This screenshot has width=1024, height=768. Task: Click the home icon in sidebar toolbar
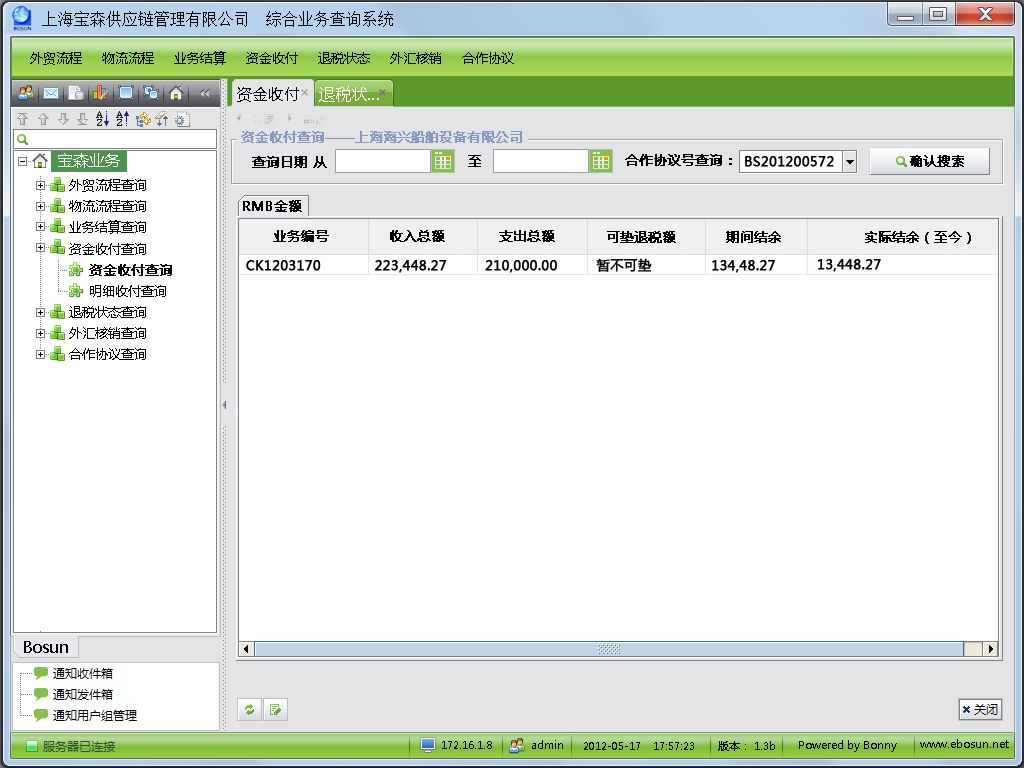[x=176, y=93]
